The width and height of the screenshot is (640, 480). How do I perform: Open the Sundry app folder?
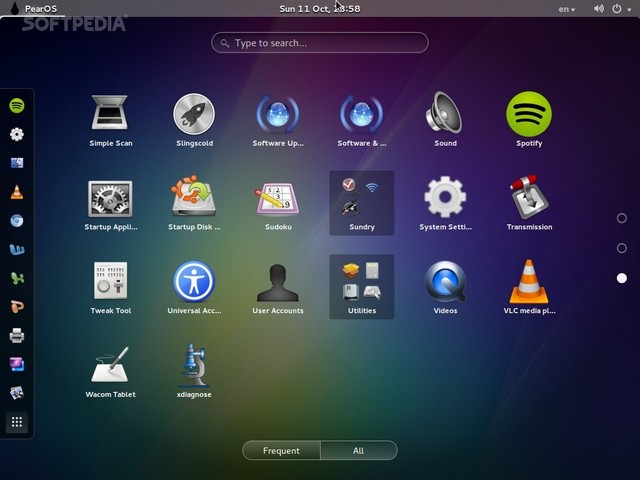click(362, 203)
